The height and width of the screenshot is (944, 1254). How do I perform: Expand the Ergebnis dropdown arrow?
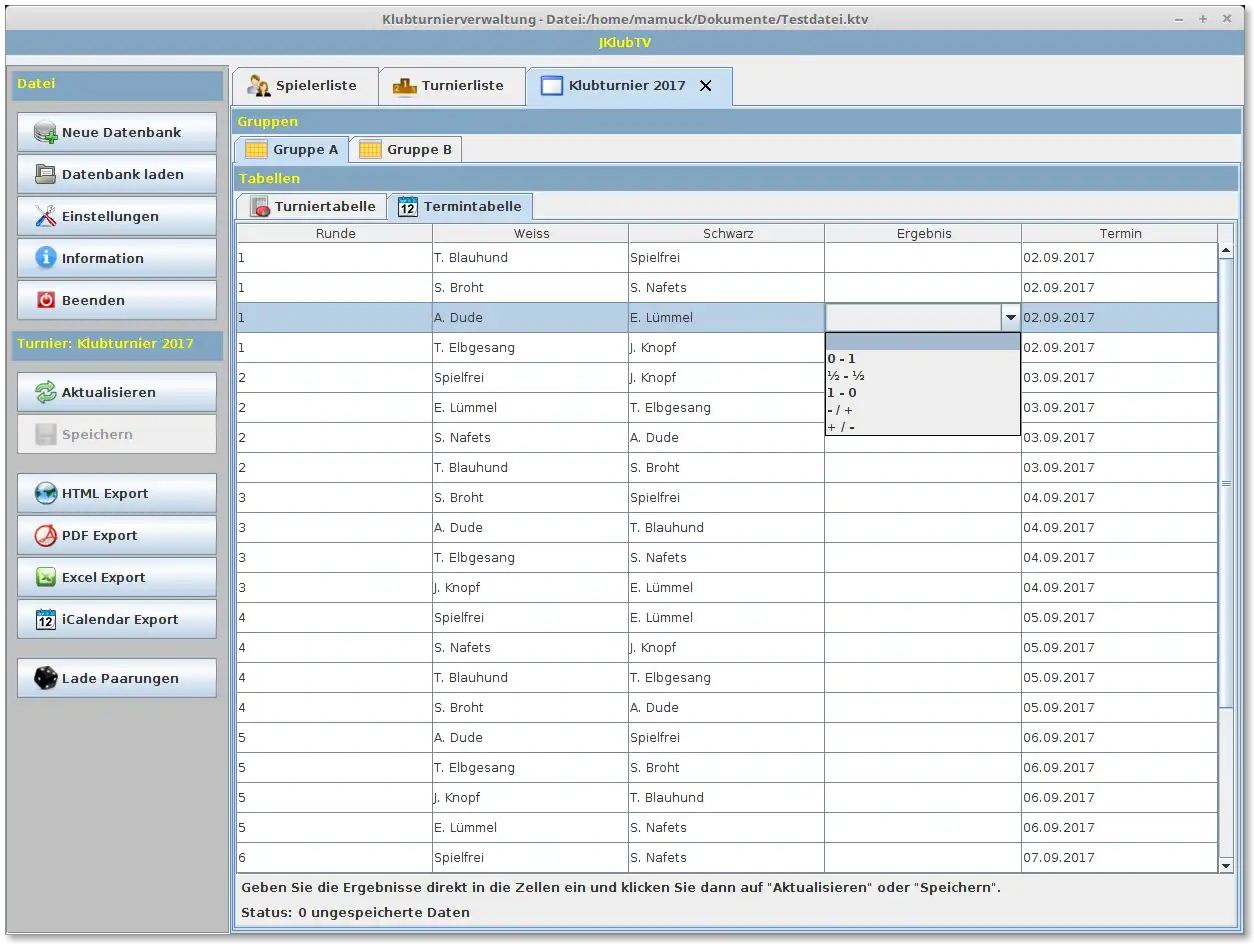tap(1010, 318)
